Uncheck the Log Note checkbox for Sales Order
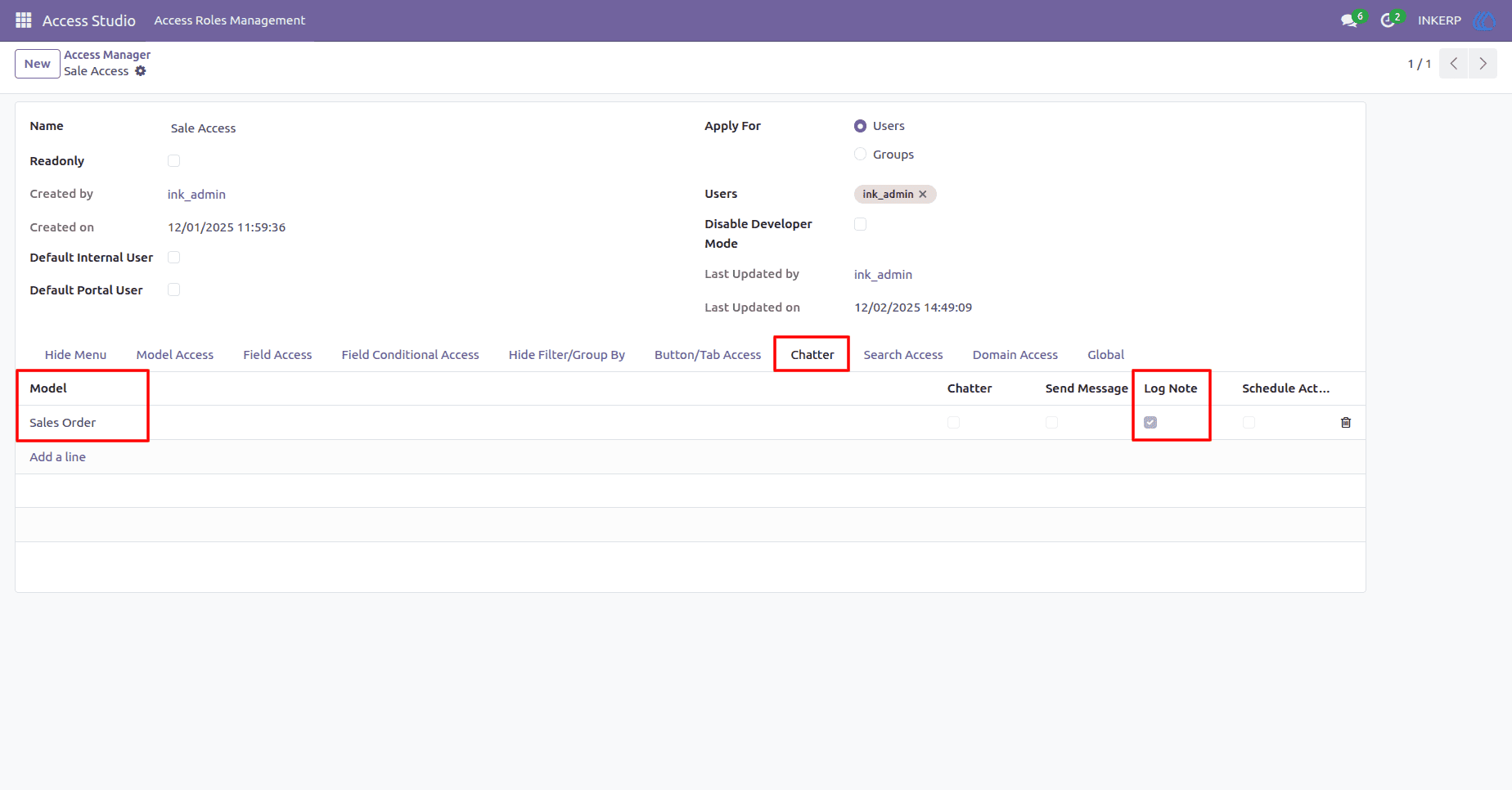 pos(1150,423)
